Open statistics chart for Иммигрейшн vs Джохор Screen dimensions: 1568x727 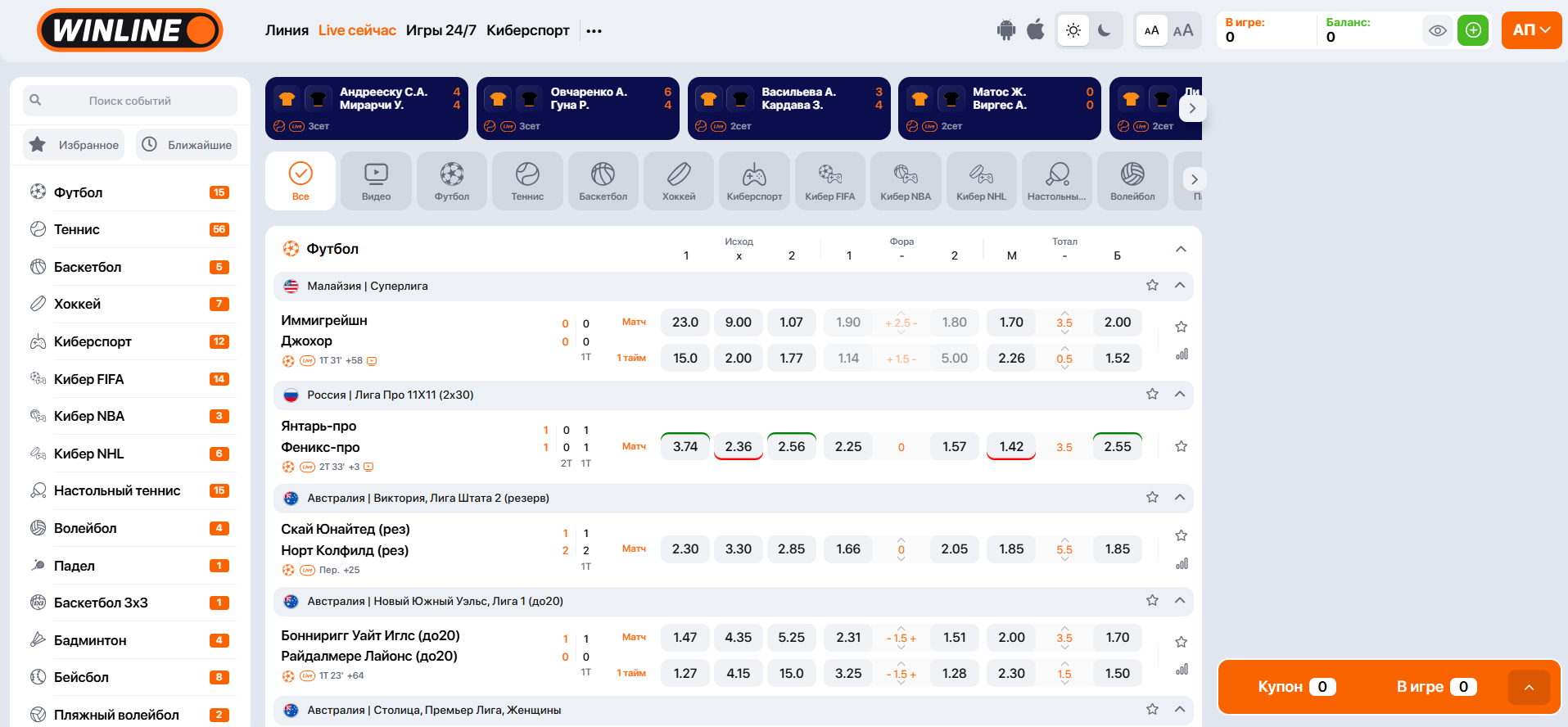click(x=1182, y=354)
